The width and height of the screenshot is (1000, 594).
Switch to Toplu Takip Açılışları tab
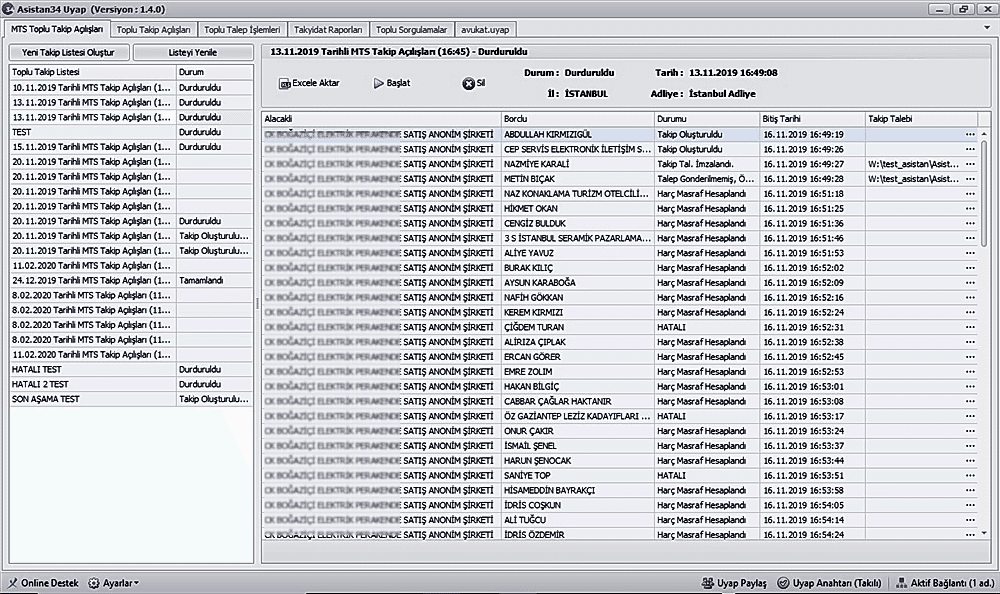(x=153, y=30)
